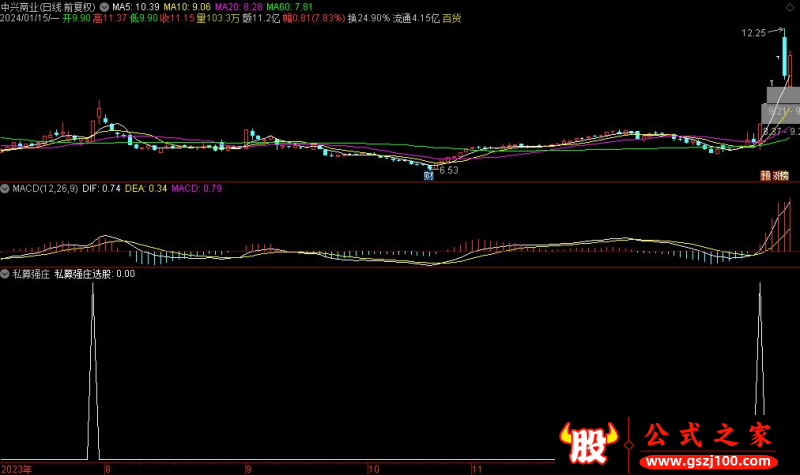Open the MACD indicator dropdown arrow
Screen dimensions: 800x475
click(6, 187)
